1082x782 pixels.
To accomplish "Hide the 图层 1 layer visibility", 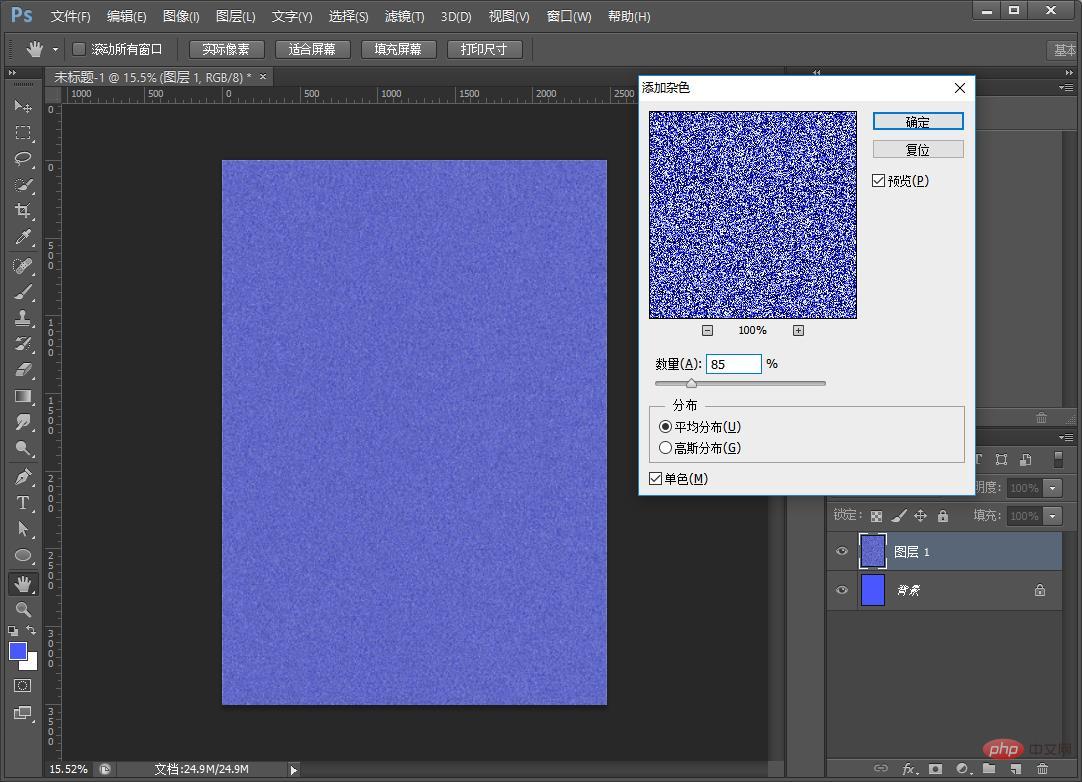I will point(842,552).
